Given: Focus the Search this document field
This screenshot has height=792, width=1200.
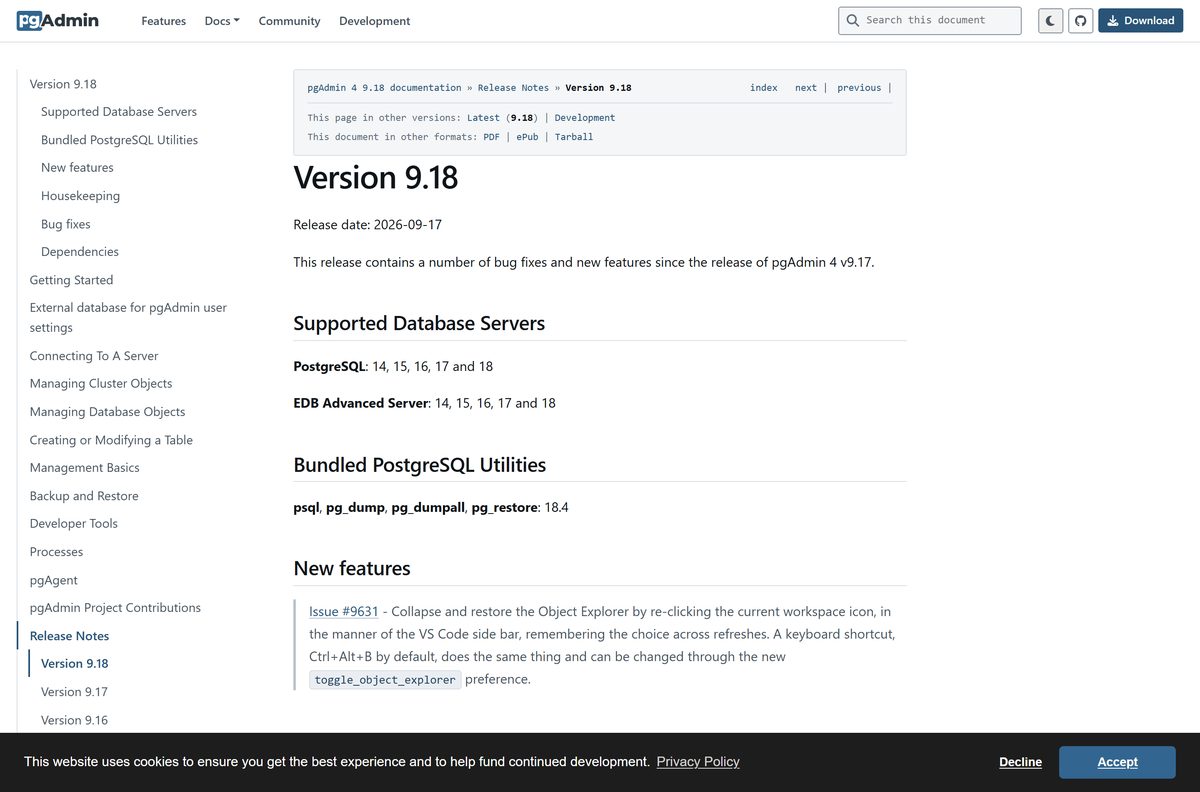Looking at the screenshot, I should 929,20.
